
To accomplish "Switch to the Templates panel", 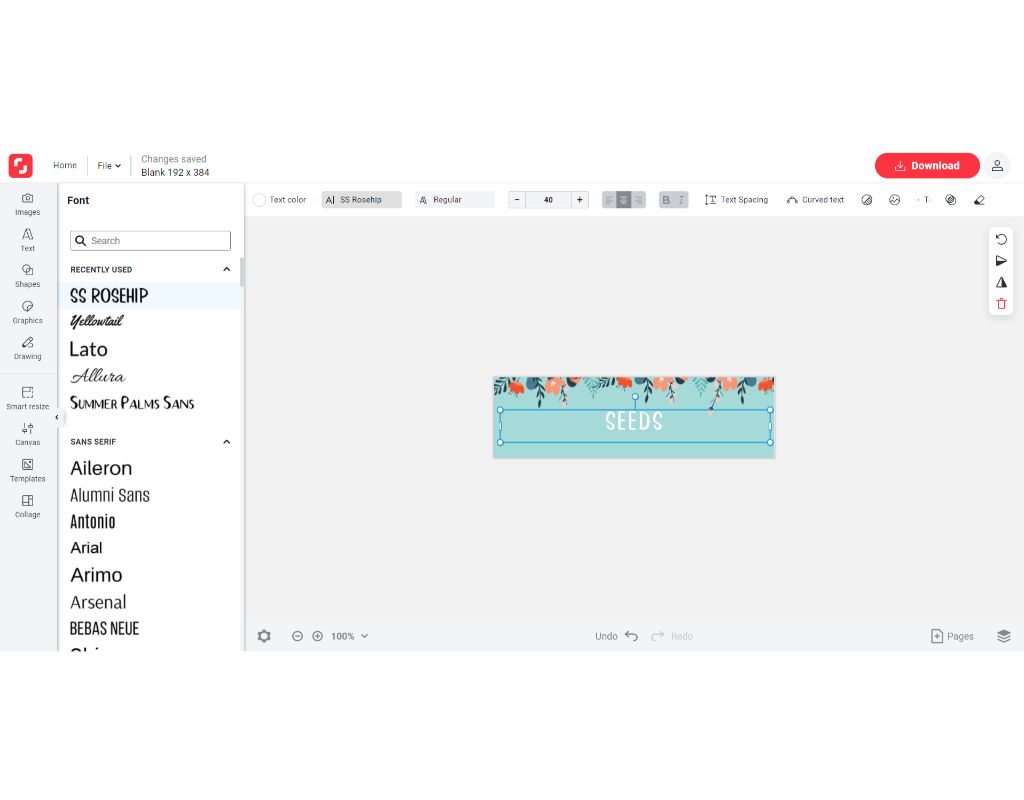I will pyautogui.click(x=27, y=470).
